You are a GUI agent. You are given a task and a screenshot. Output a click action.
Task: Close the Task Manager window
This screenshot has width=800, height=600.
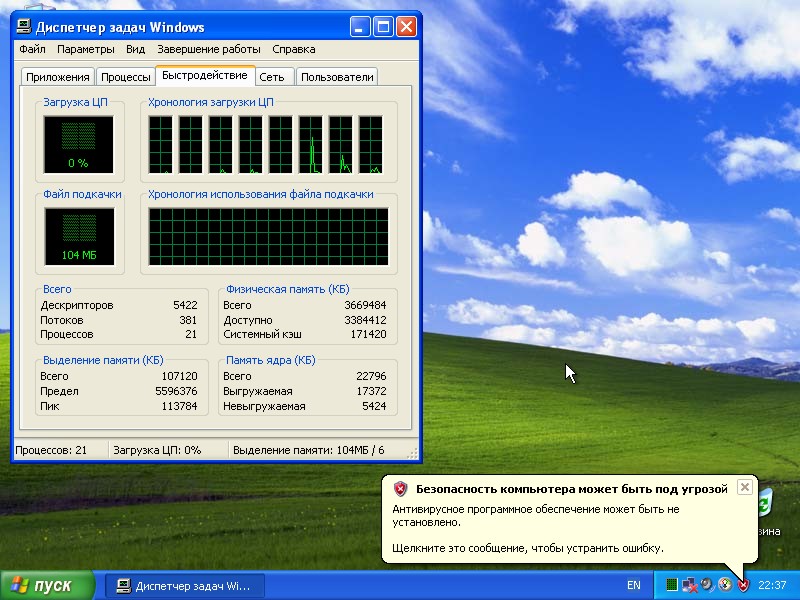pos(406,27)
